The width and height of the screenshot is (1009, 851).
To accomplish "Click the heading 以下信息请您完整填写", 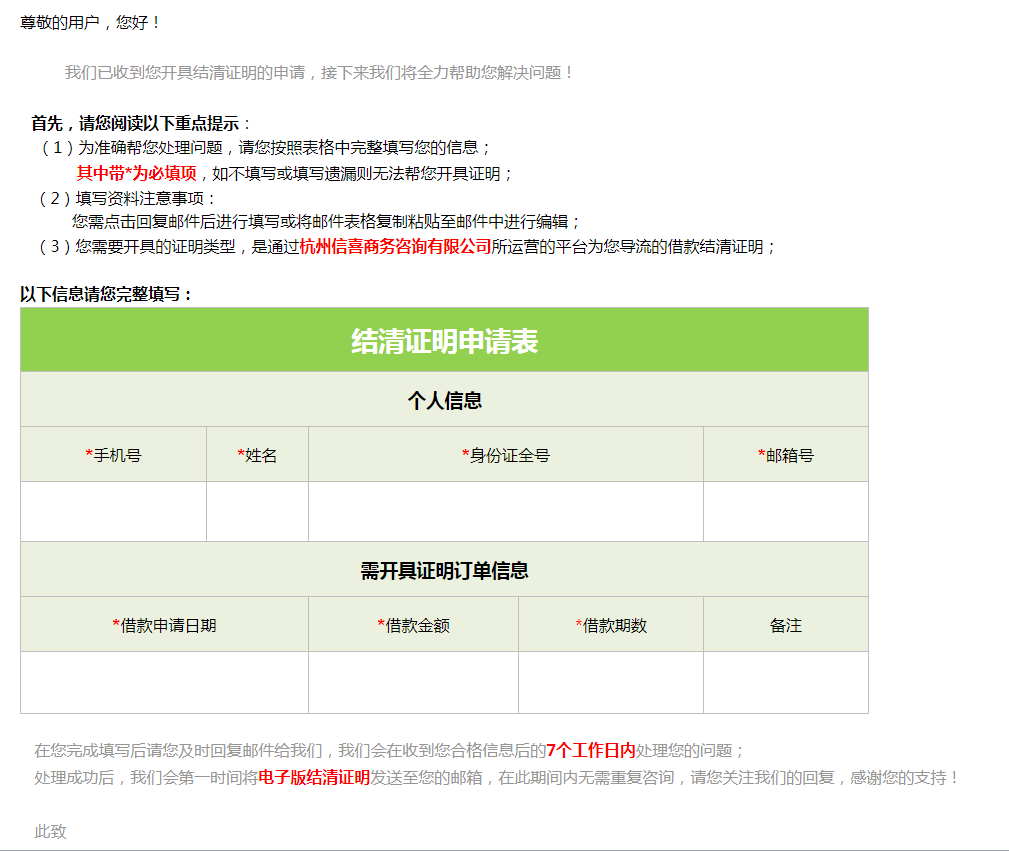I will tap(106, 294).
